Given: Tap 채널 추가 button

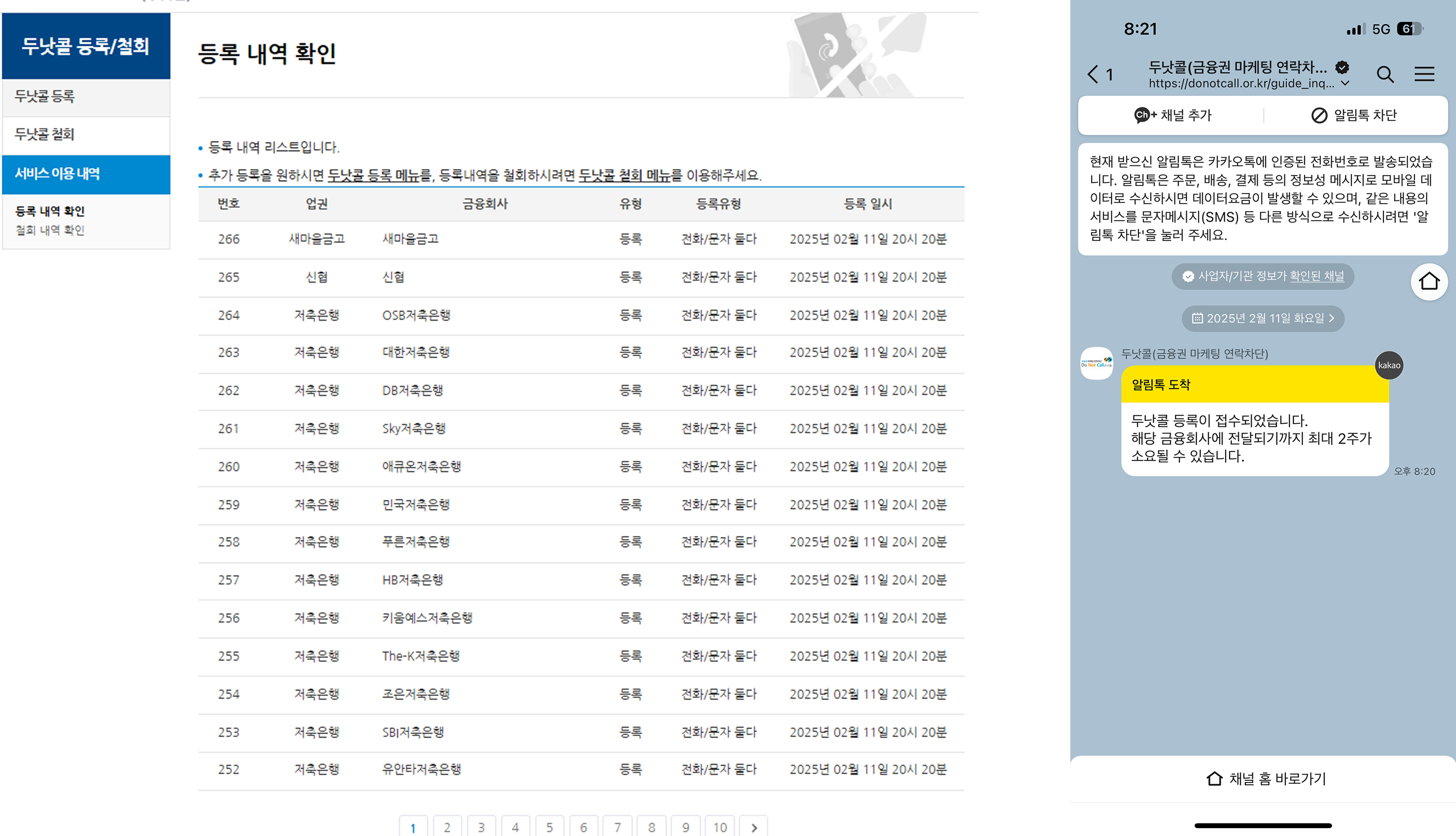Looking at the screenshot, I should coord(1172,115).
